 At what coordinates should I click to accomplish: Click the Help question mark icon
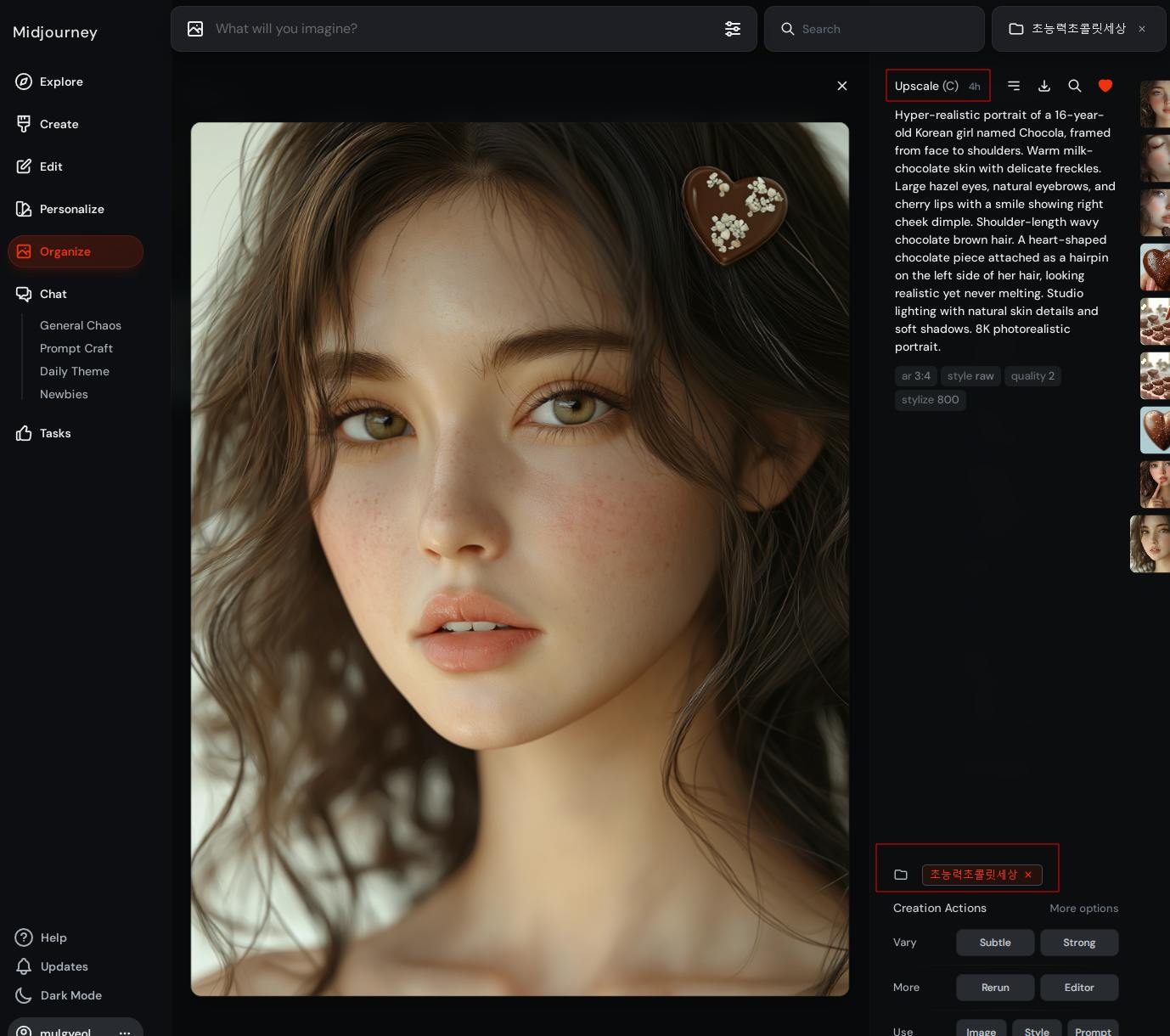point(24,937)
